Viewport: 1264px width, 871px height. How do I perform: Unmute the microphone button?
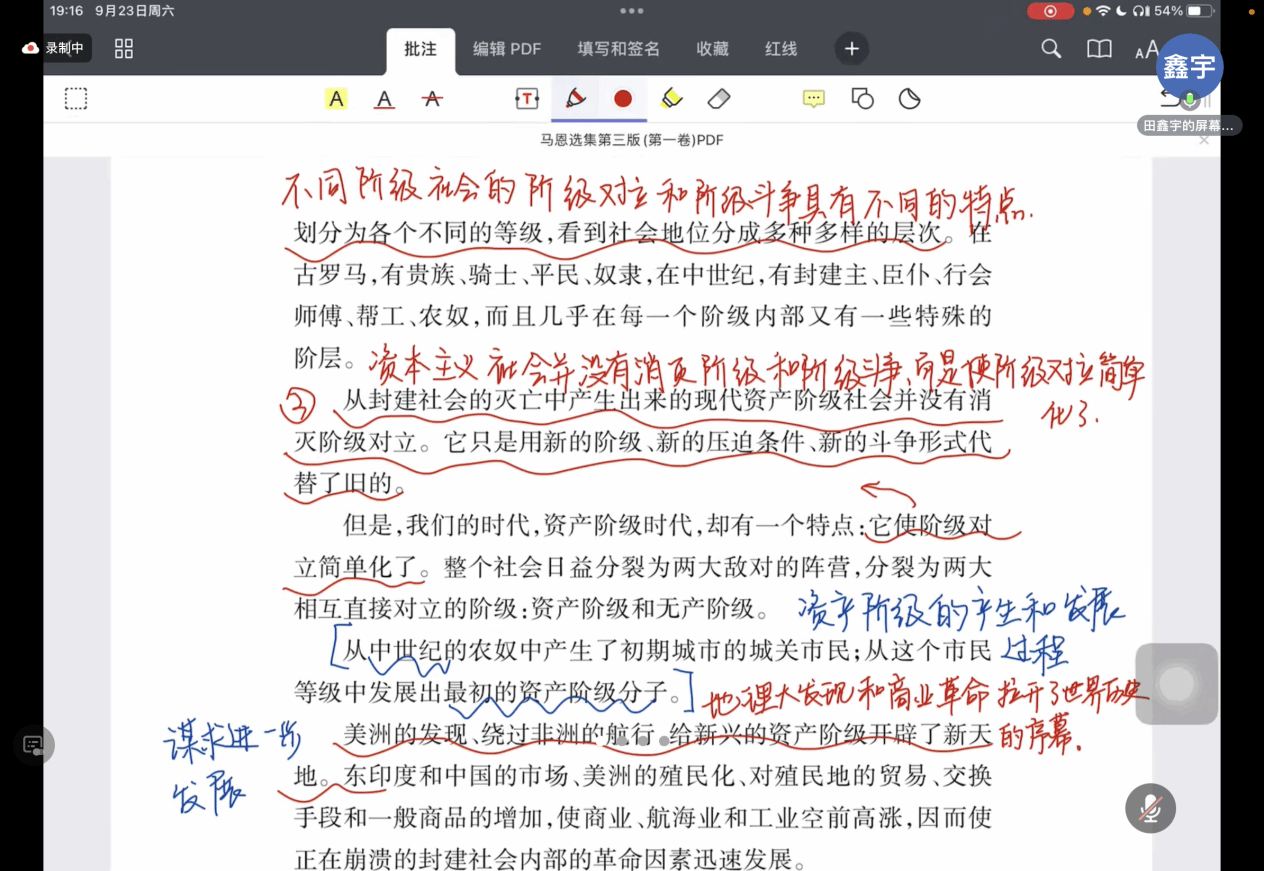[x=1150, y=808]
